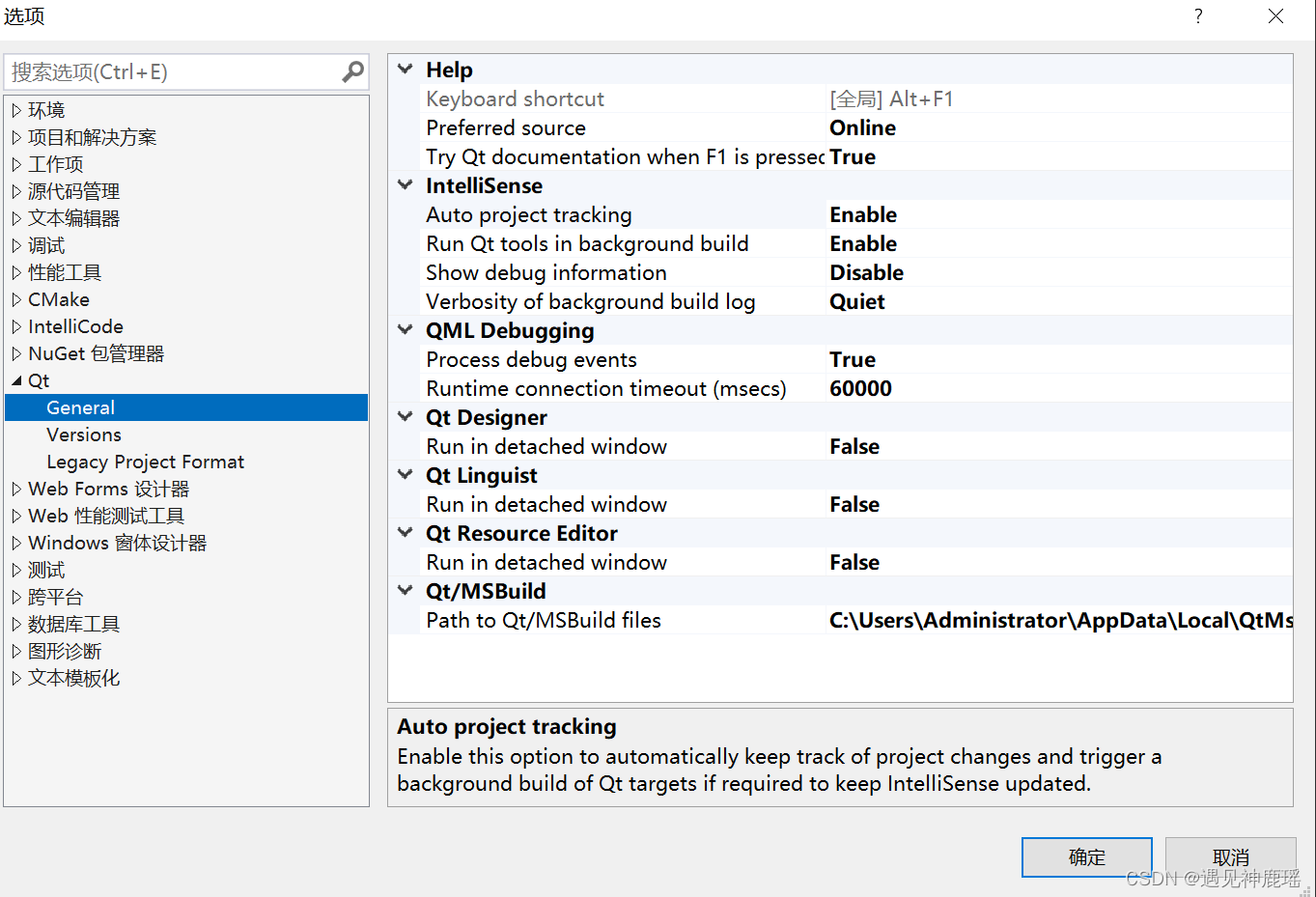Screen dimensions: 1316x897
Task: Collapse the Qt Designer category chevron
Action: pos(406,417)
